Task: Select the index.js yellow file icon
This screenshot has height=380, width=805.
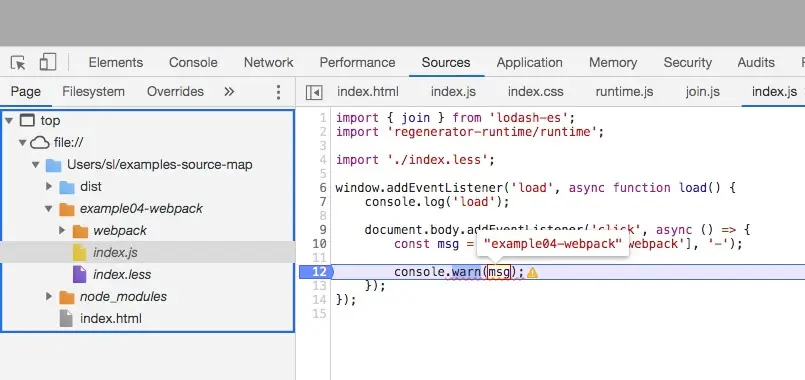Action: (x=80, y=252)
